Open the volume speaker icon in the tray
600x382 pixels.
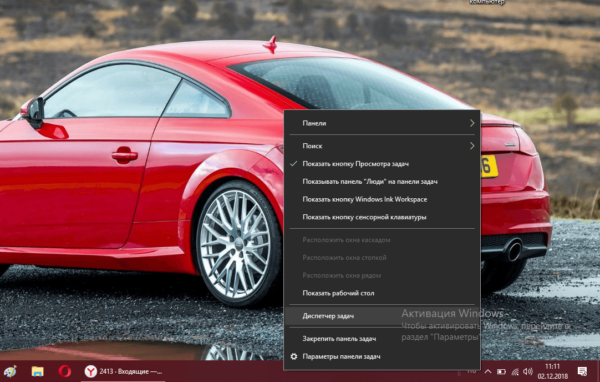(528, 371)
